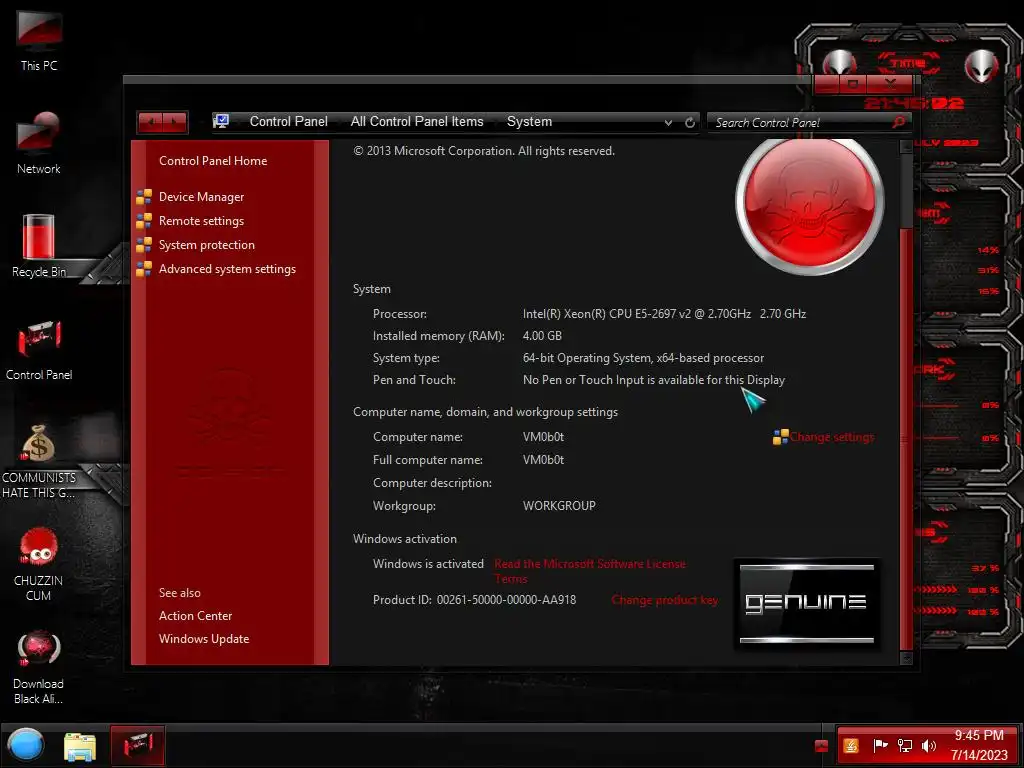
Task: Click the blue Start orb
Action: [25, 745]
